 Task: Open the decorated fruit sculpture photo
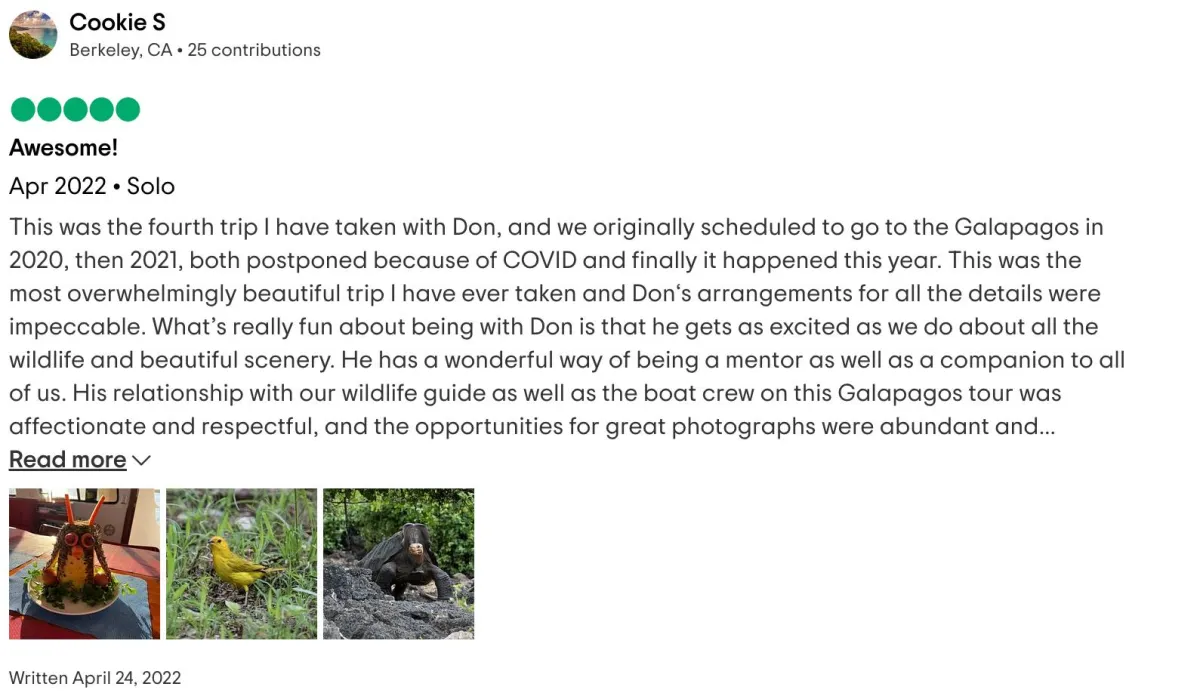click(x=84, y=563)
